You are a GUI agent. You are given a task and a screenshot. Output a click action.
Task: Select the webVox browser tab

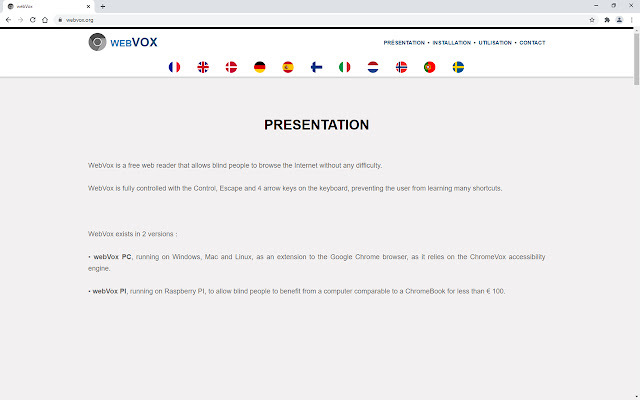click(x=47, y=7)
